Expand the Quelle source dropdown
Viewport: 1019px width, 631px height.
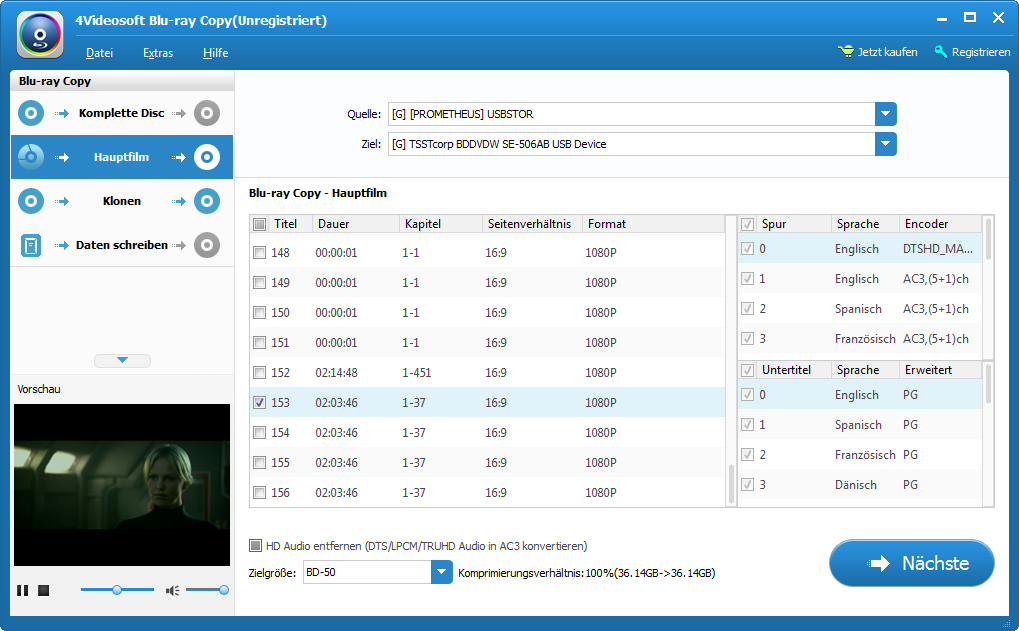point(885,114)
